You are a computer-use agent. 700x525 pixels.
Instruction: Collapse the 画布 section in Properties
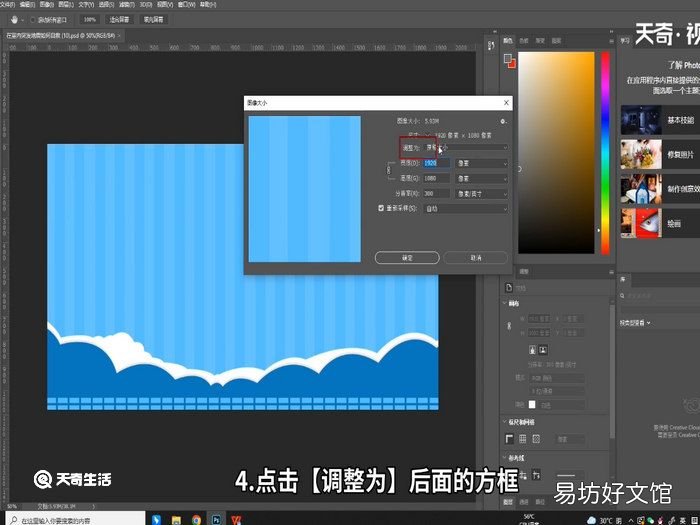pyautogui.click(x=505, y=304)
